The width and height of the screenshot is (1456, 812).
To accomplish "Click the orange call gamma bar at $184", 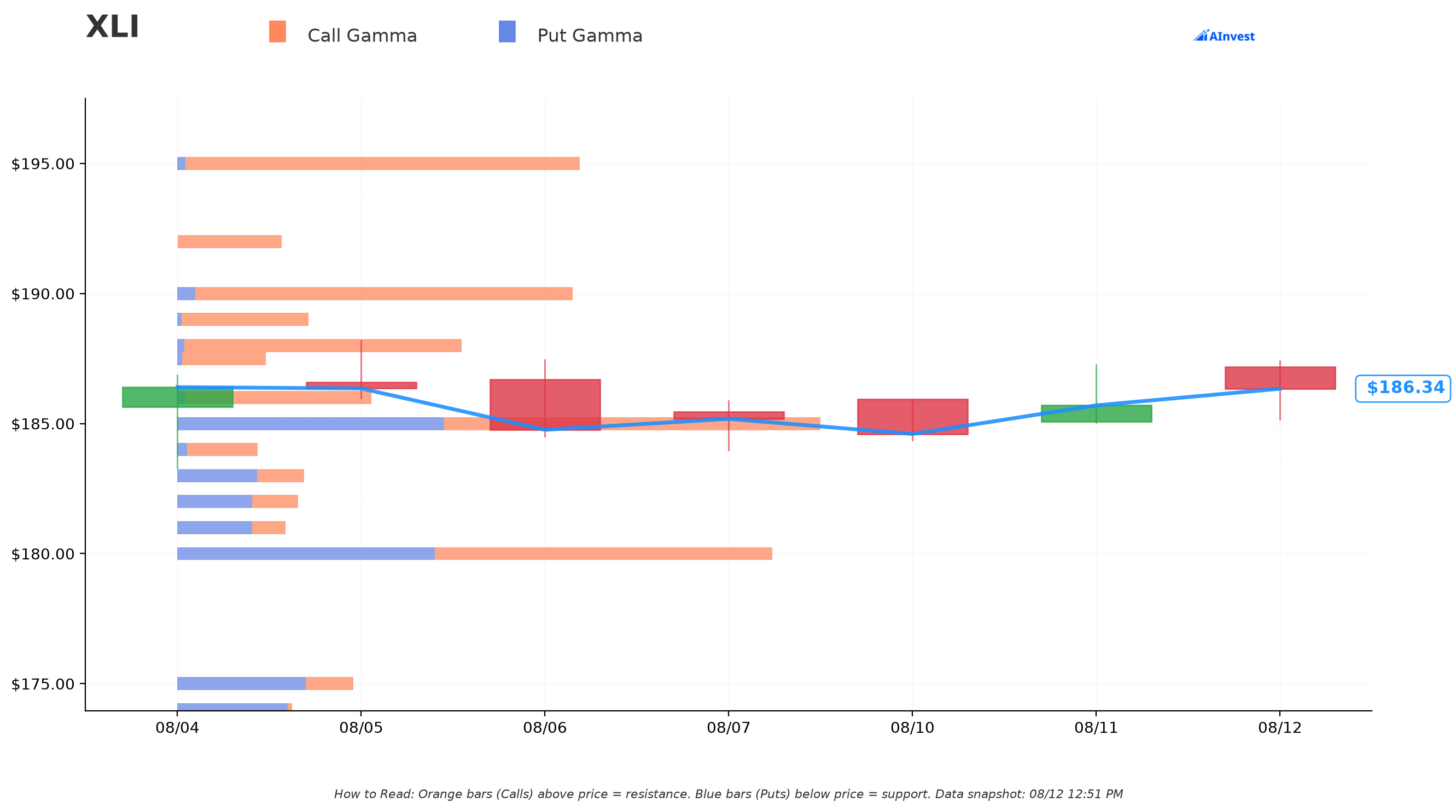I will click(x=222, y=450).
